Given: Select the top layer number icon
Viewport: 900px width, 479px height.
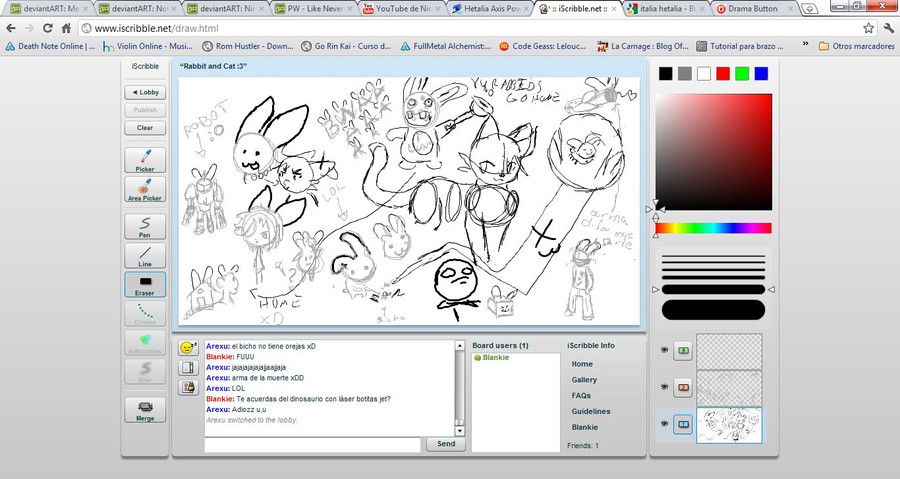Looking at the screenshot, I should pos(683,350).
